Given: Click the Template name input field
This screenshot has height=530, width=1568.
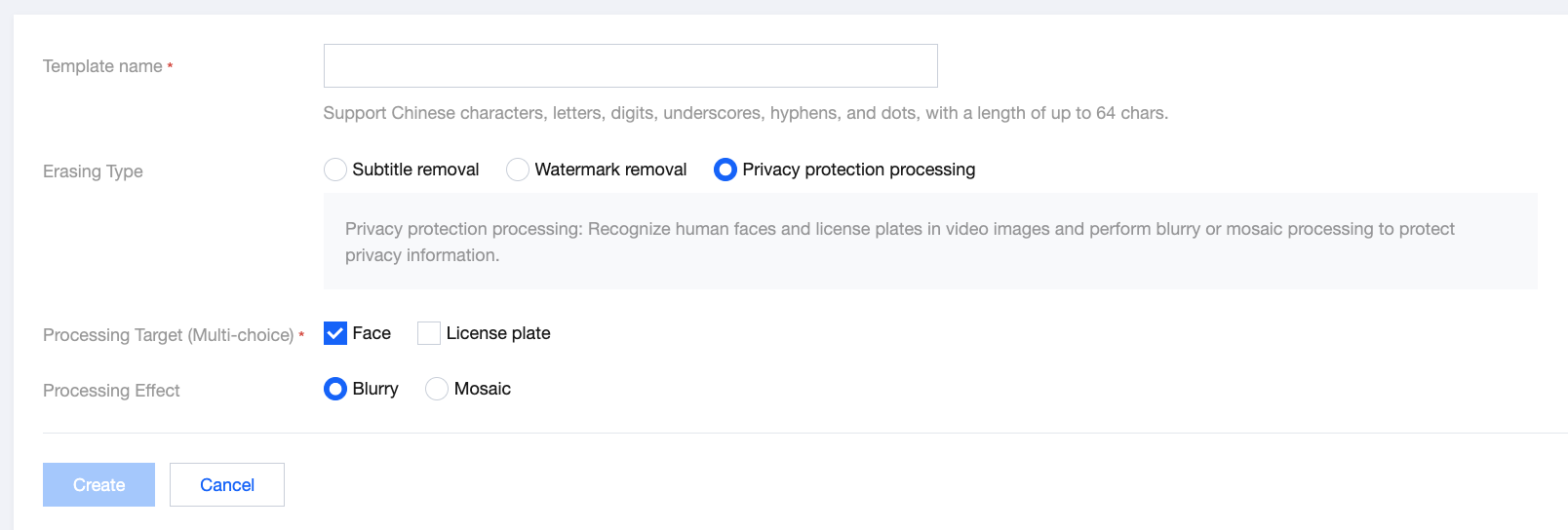Looking at the screenshot, I should [x=630, y=65].
